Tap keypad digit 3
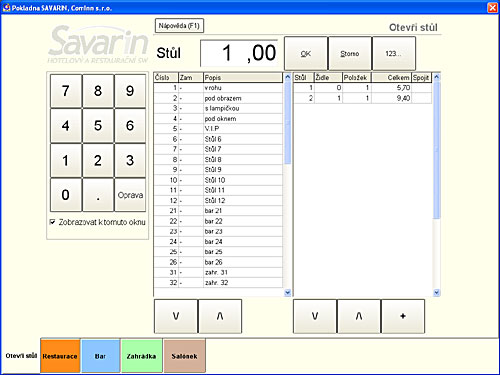This screenshot has width=500, height=375. 130,160
